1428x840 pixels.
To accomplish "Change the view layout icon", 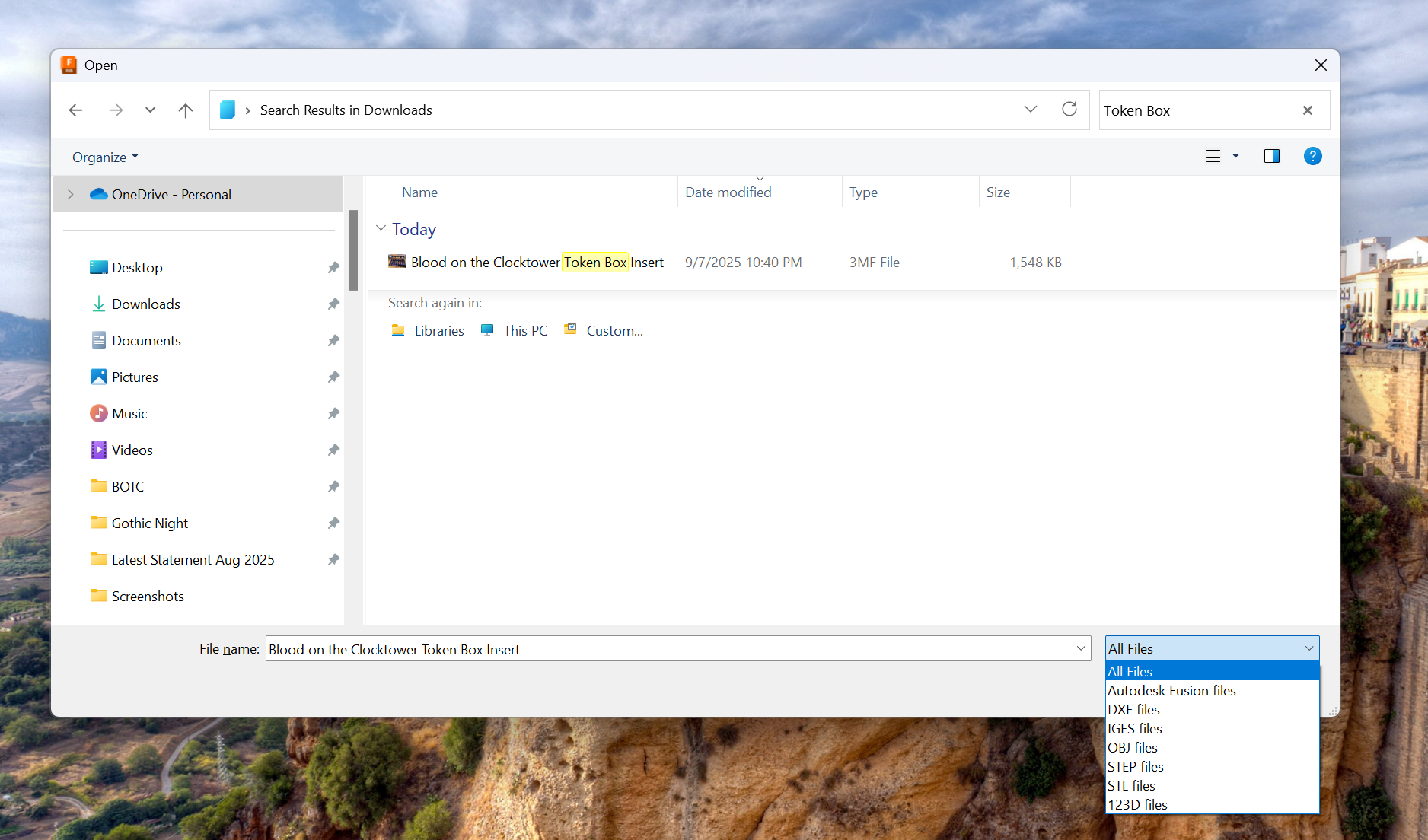I will tap(1213, 156).
